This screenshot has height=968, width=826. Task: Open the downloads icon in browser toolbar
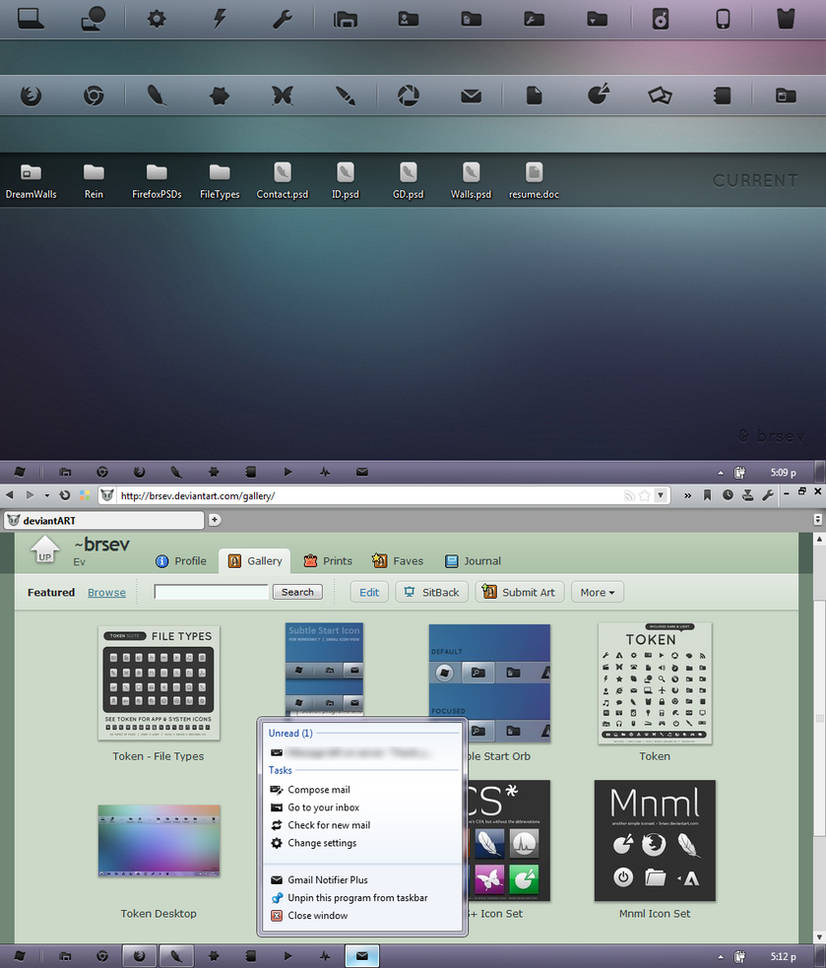click(748, 494)
